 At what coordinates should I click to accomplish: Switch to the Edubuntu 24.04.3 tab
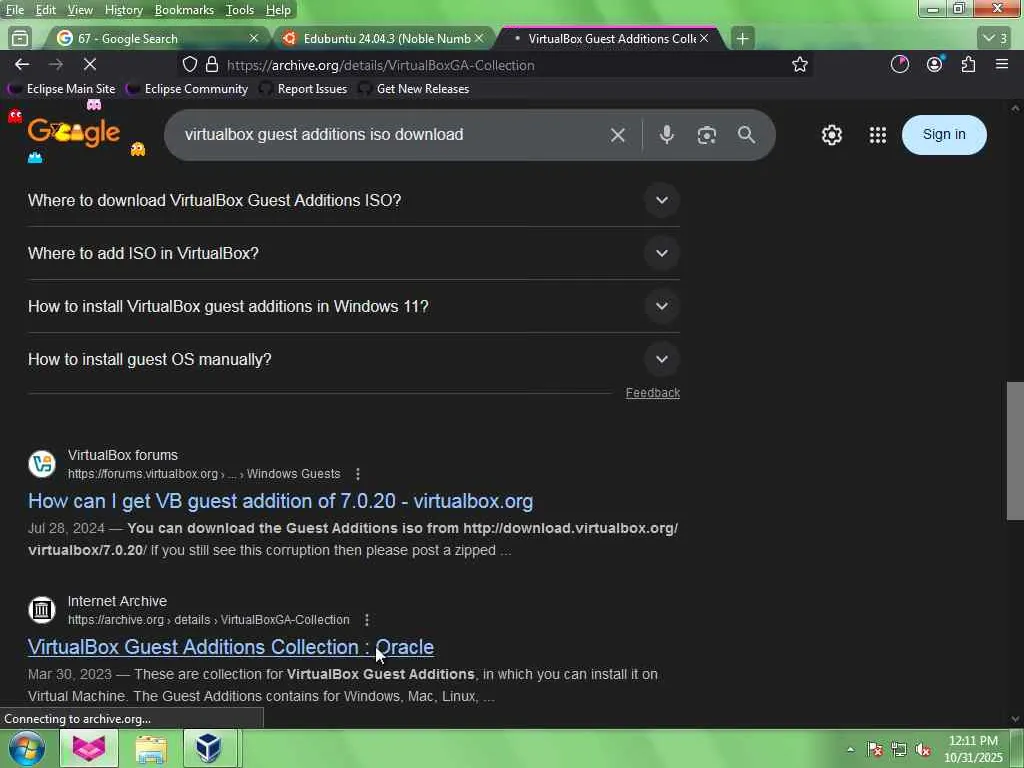383,39
